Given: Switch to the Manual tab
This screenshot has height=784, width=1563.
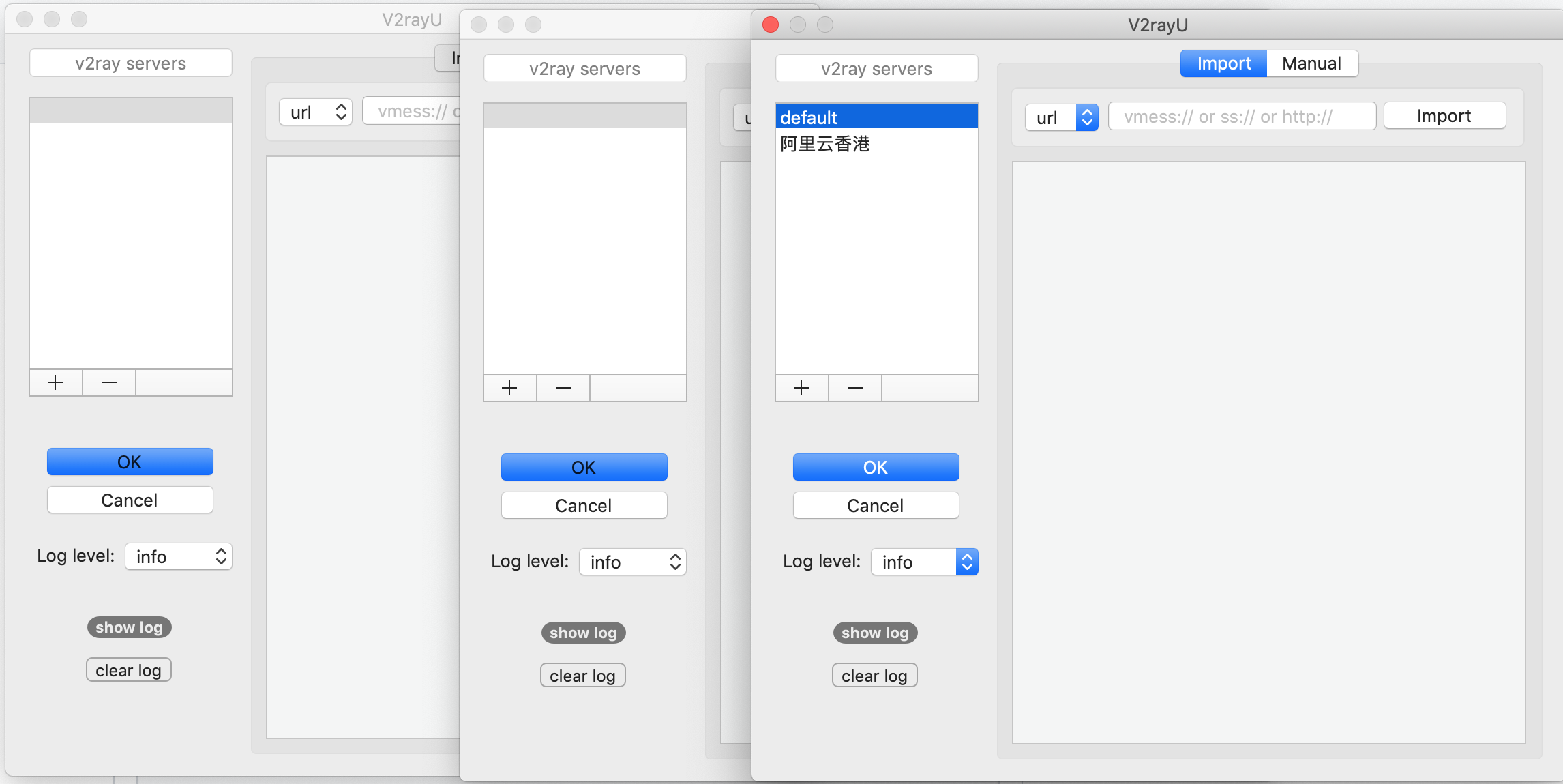Looking at the screenshot, I should coord(1311,63).
